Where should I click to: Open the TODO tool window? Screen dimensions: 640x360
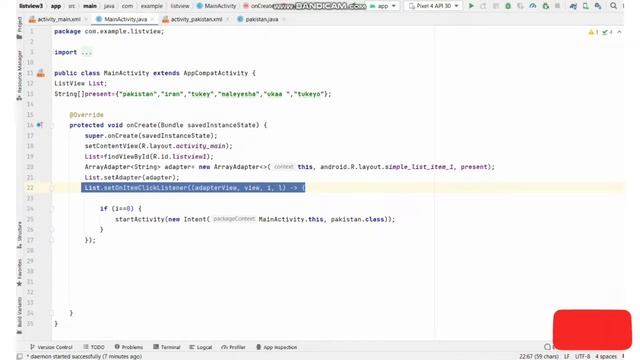[x=94, y=347]
